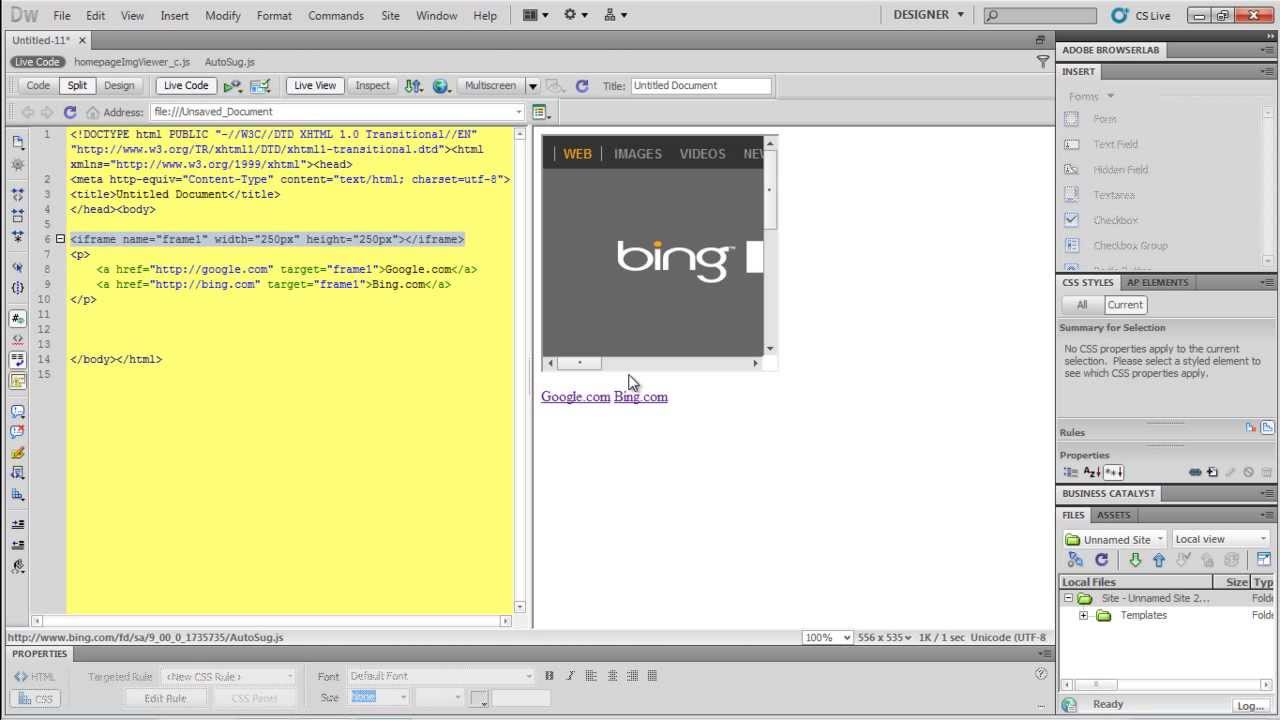Open the zoom level 100% dropdown
1280x720 pixels.
click(828, 637)
